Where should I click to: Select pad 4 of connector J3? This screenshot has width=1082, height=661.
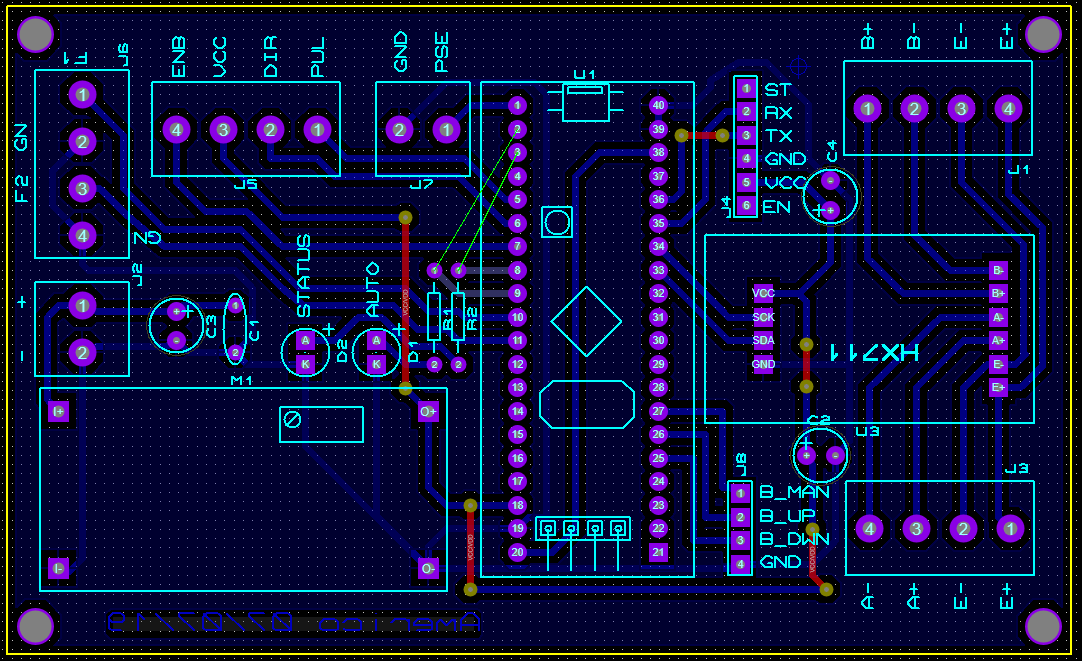tap(869, 529)
